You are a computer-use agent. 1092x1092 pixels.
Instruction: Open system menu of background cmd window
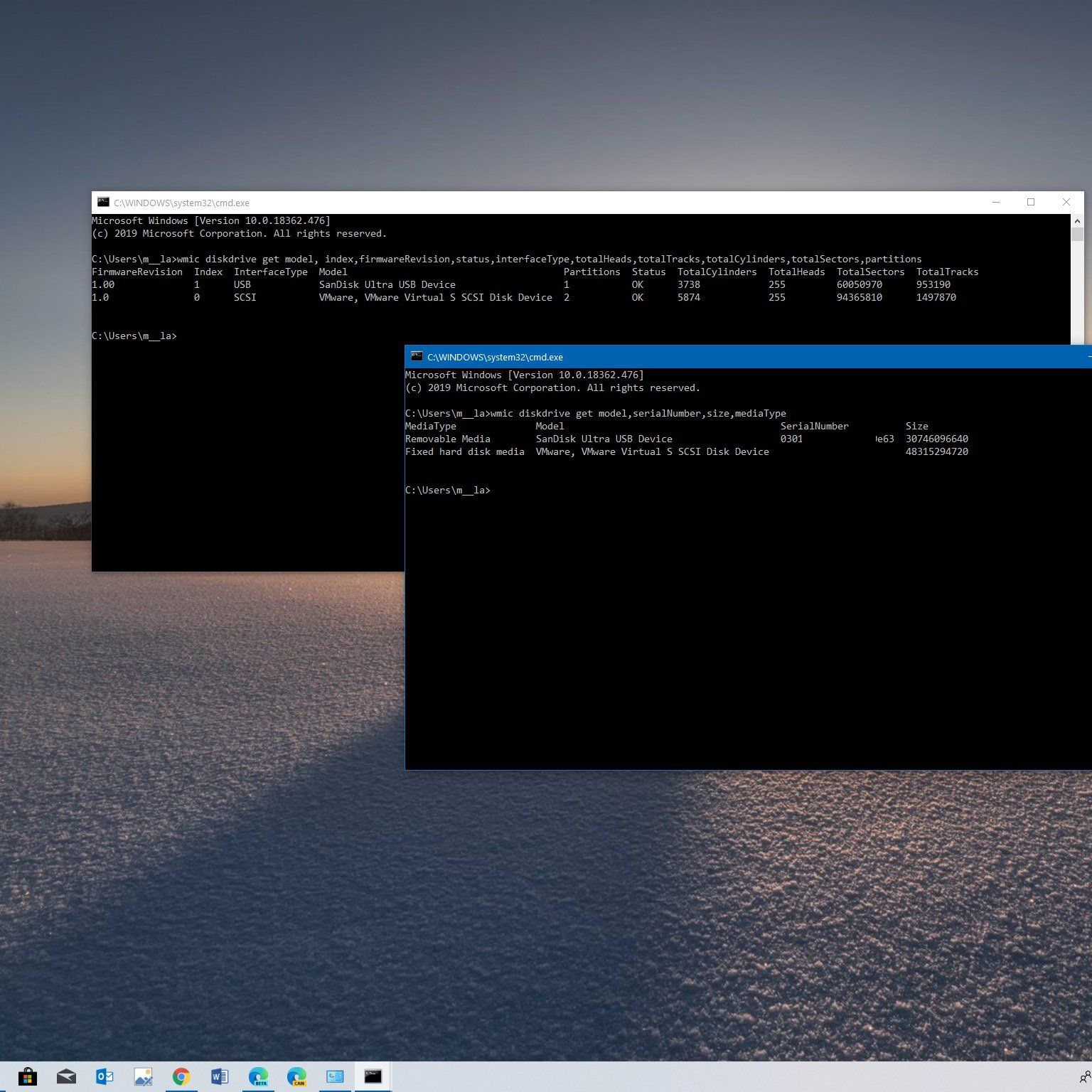point(104,203)
